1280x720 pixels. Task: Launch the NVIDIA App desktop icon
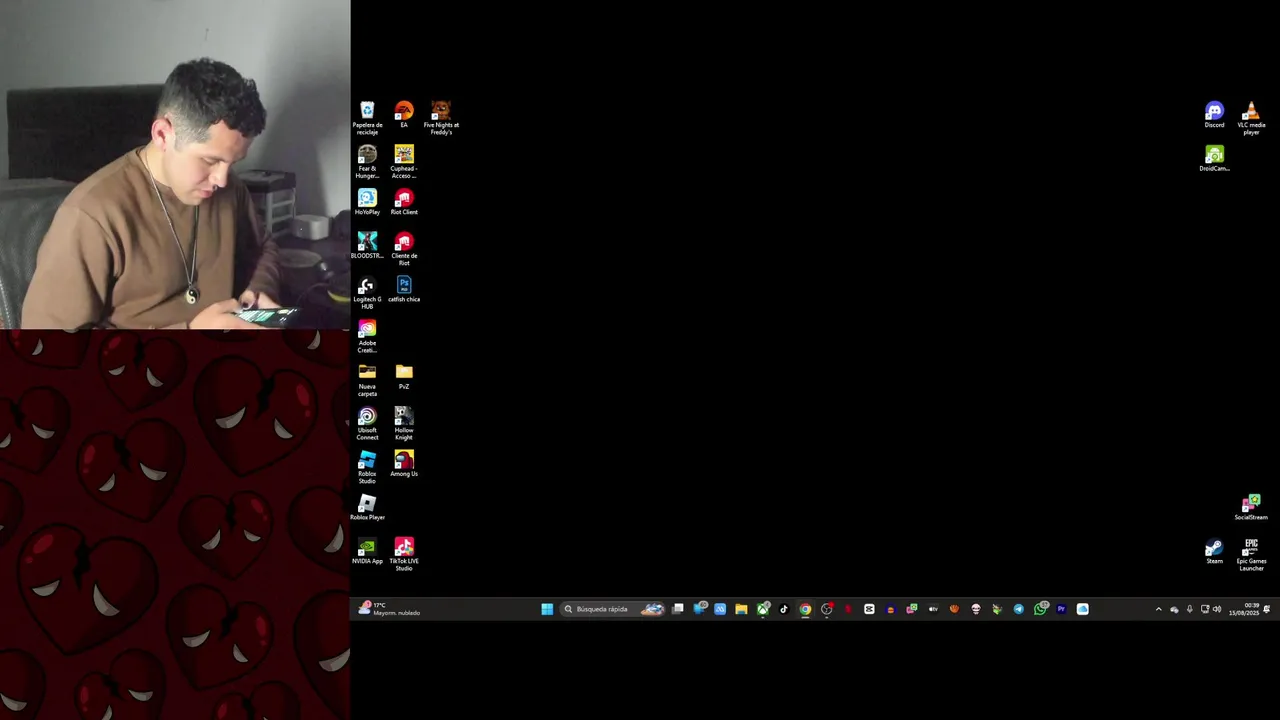click(x=367, y=551)
